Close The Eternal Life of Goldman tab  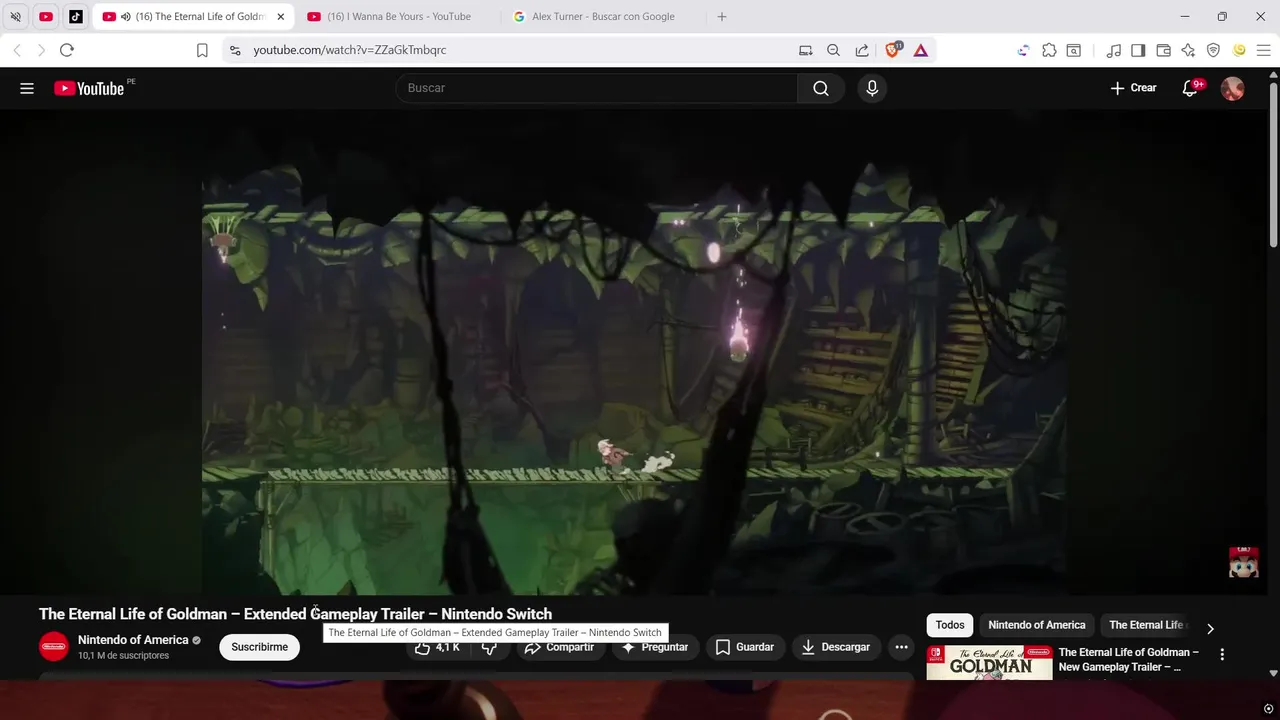(x=280, y=16)
